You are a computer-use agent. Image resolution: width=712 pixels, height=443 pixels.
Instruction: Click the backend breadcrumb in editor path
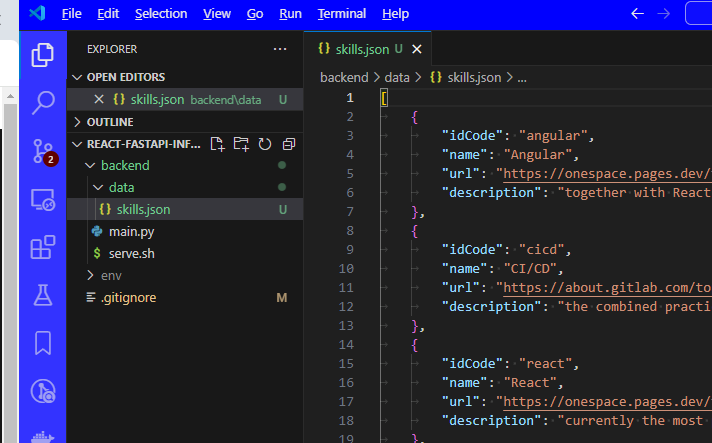[x=343, y=77]
